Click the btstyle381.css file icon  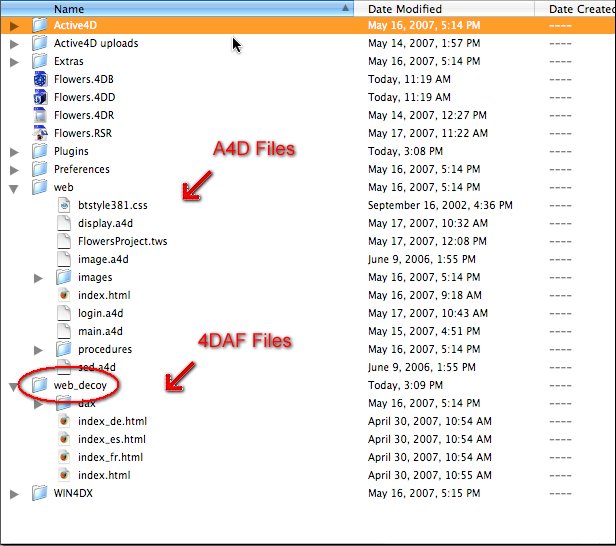[x=63, y=205]
